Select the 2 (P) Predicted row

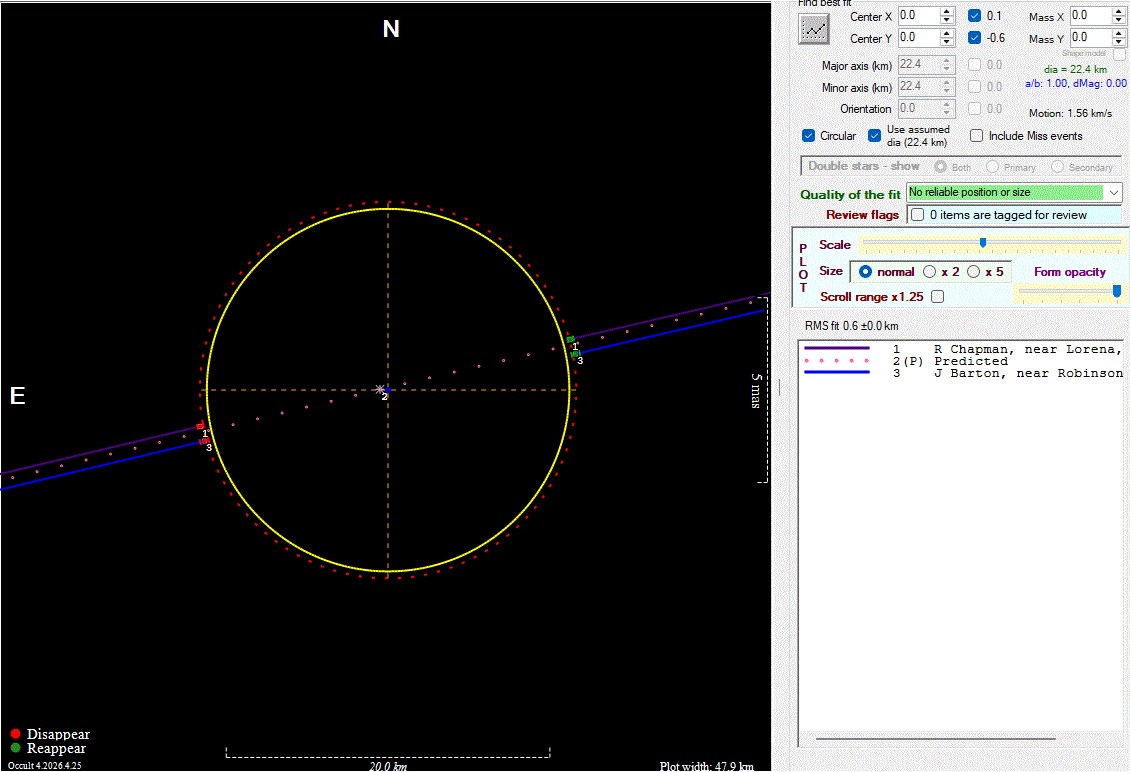[x=962, y=361]
